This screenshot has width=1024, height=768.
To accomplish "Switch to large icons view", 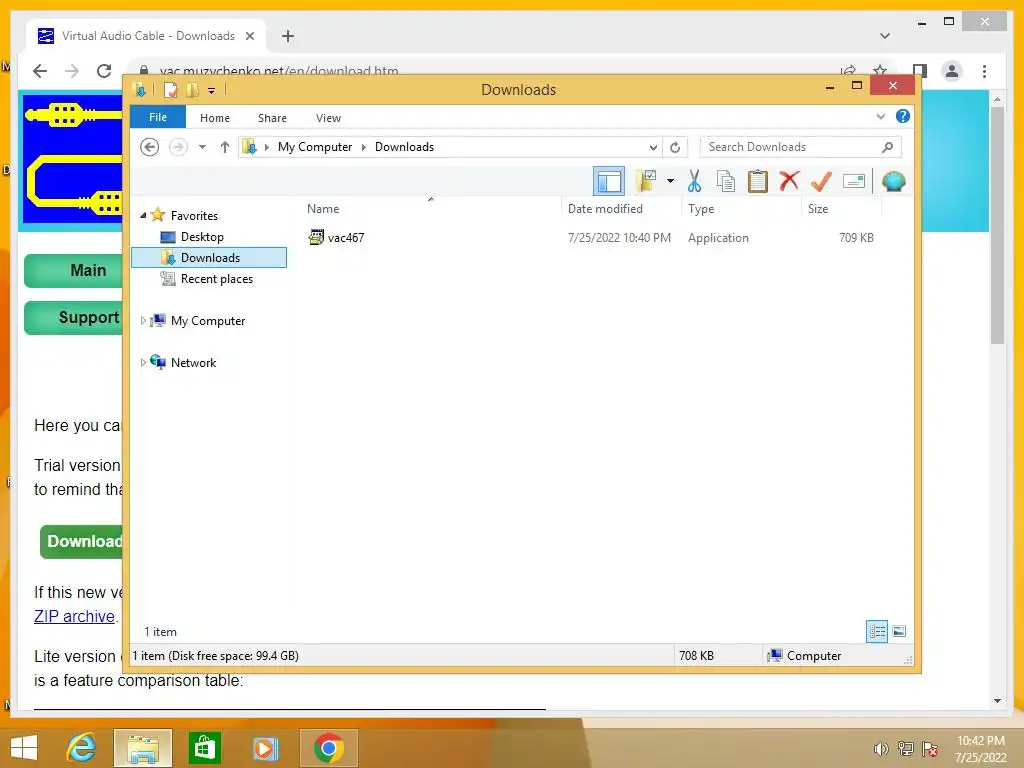I will tap(899, 631).
